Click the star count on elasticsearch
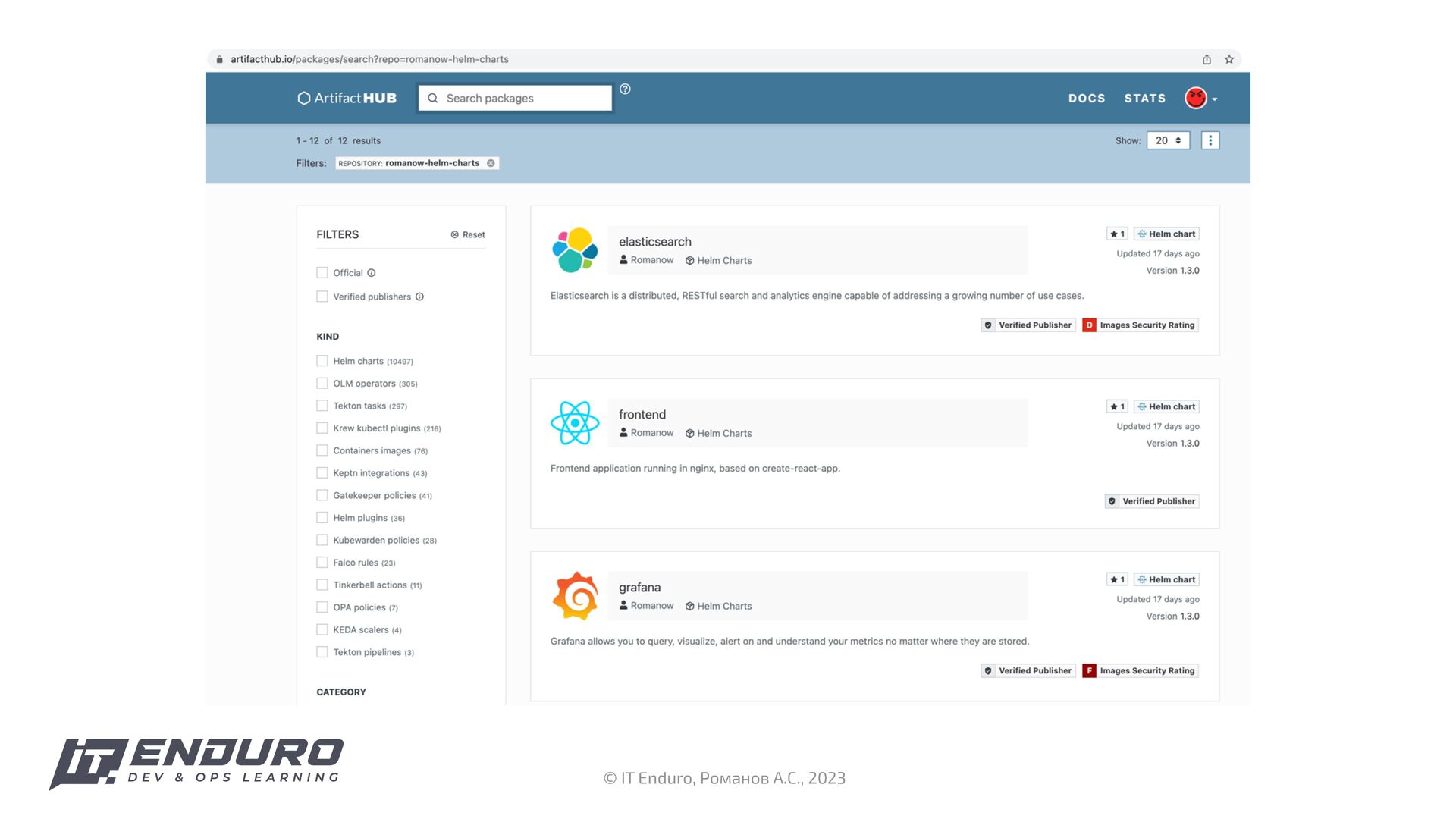The height and width of the screenshot is (819, 1456). pyautogui.click(x=1117, y=234)
